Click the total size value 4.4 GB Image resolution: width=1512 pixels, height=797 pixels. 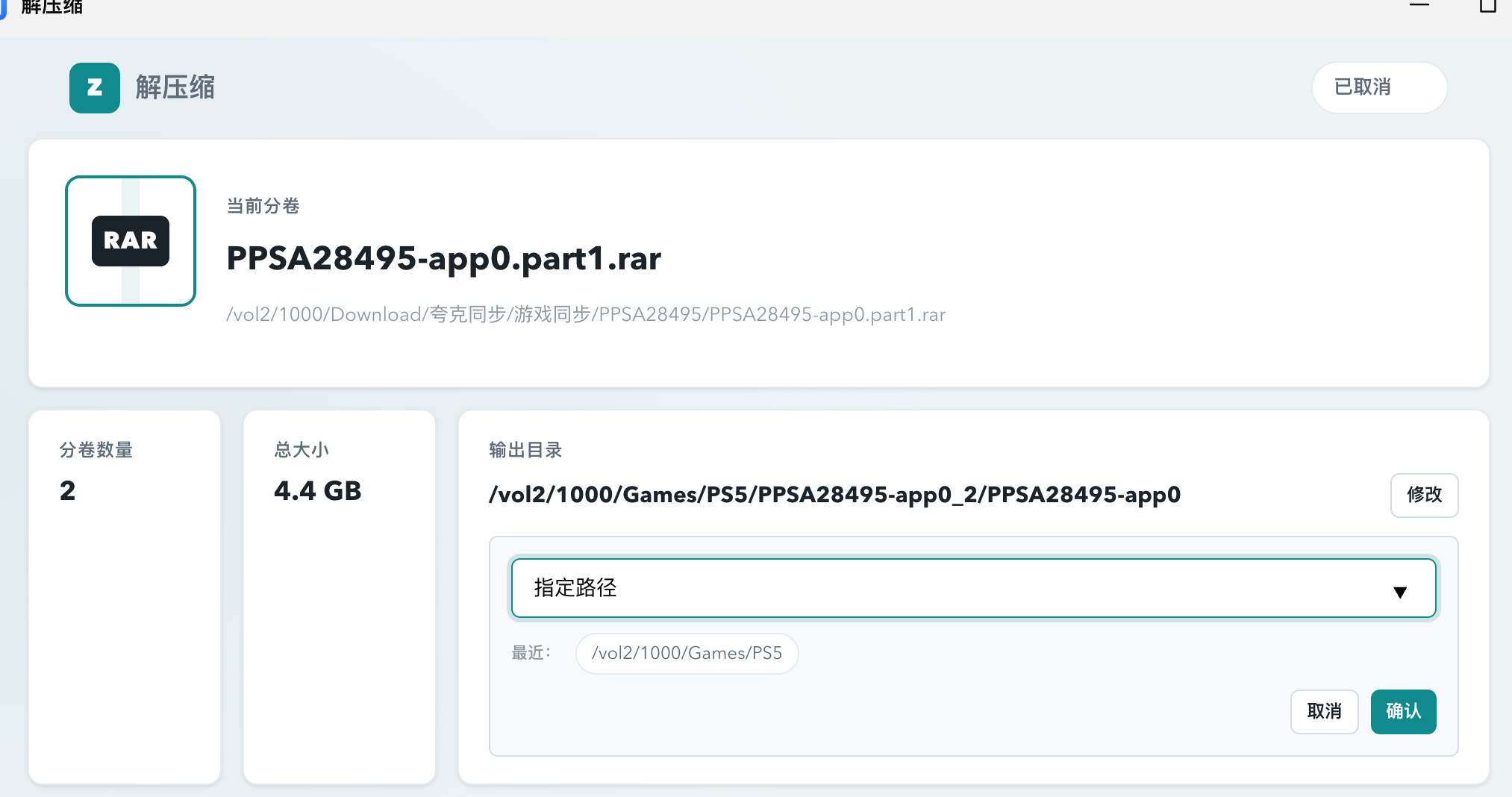coord(317,491)
